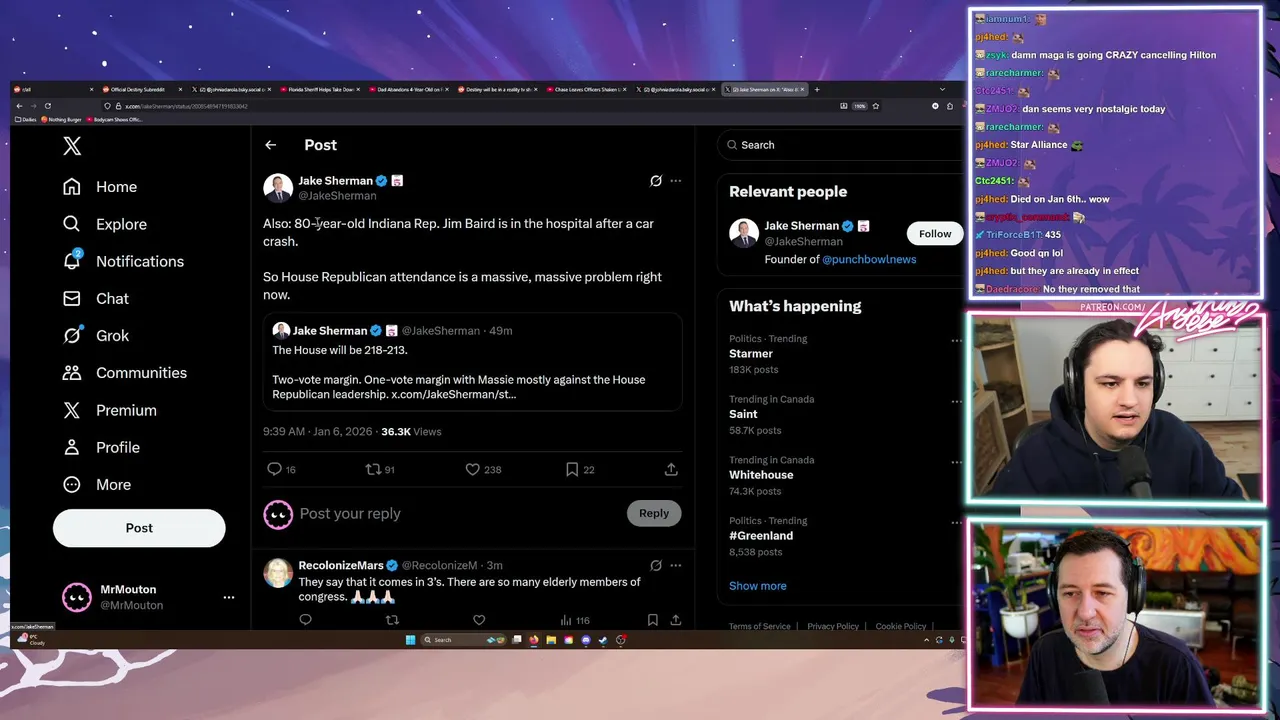The height and width of the screenshot is (720, 1280).
Task: Open the Dailies bookmarks folder
Action: click(x=26, y=120)
